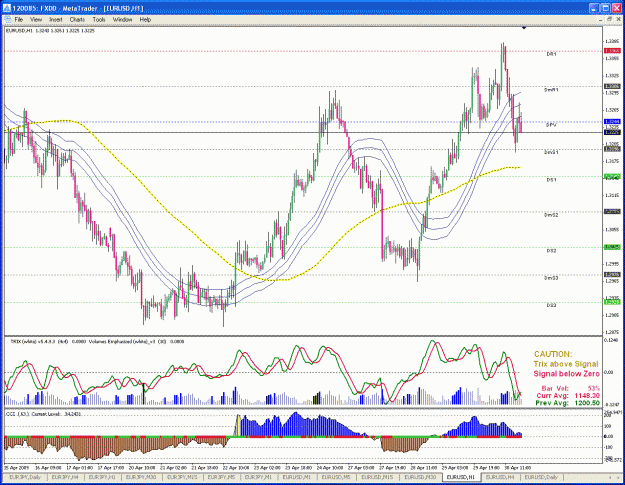Switch to the EURJPY,M30 chart tab
This screenshot has height=485, width=625.
(141, 477)
